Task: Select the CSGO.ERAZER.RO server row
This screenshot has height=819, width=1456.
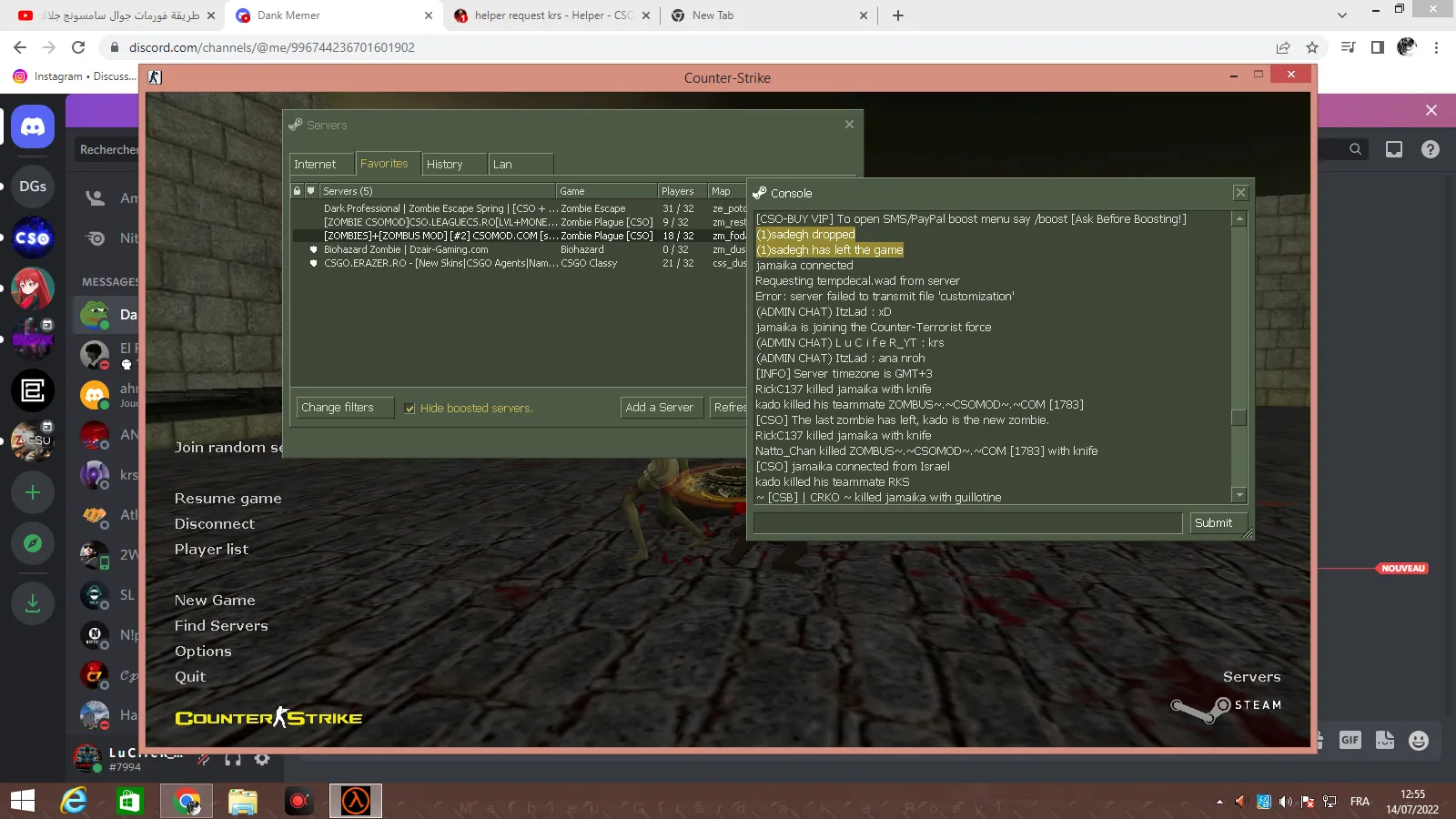Action: 519,263
